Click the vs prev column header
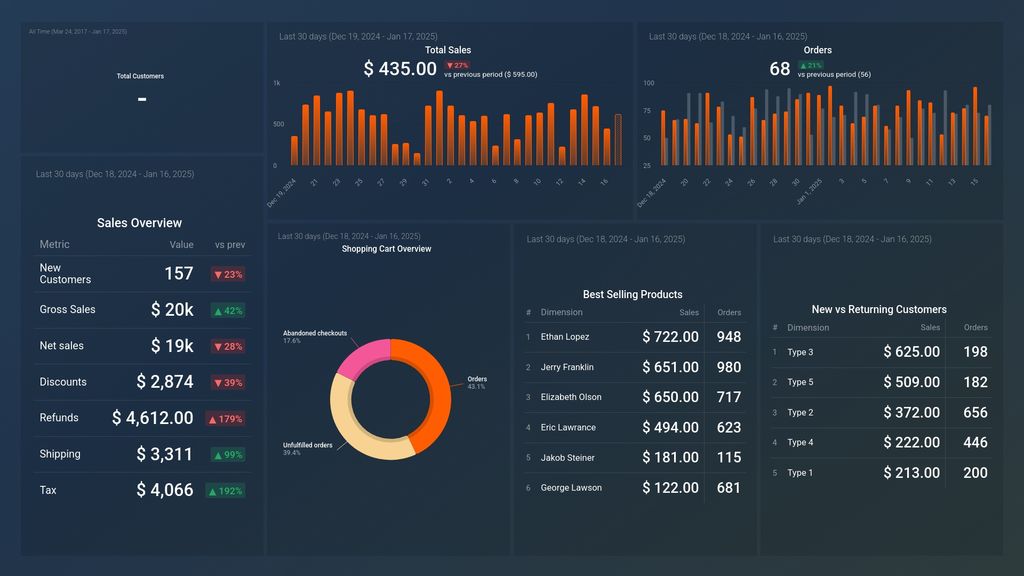Viewport: 1024px width, 576px height. click(230, 245)
